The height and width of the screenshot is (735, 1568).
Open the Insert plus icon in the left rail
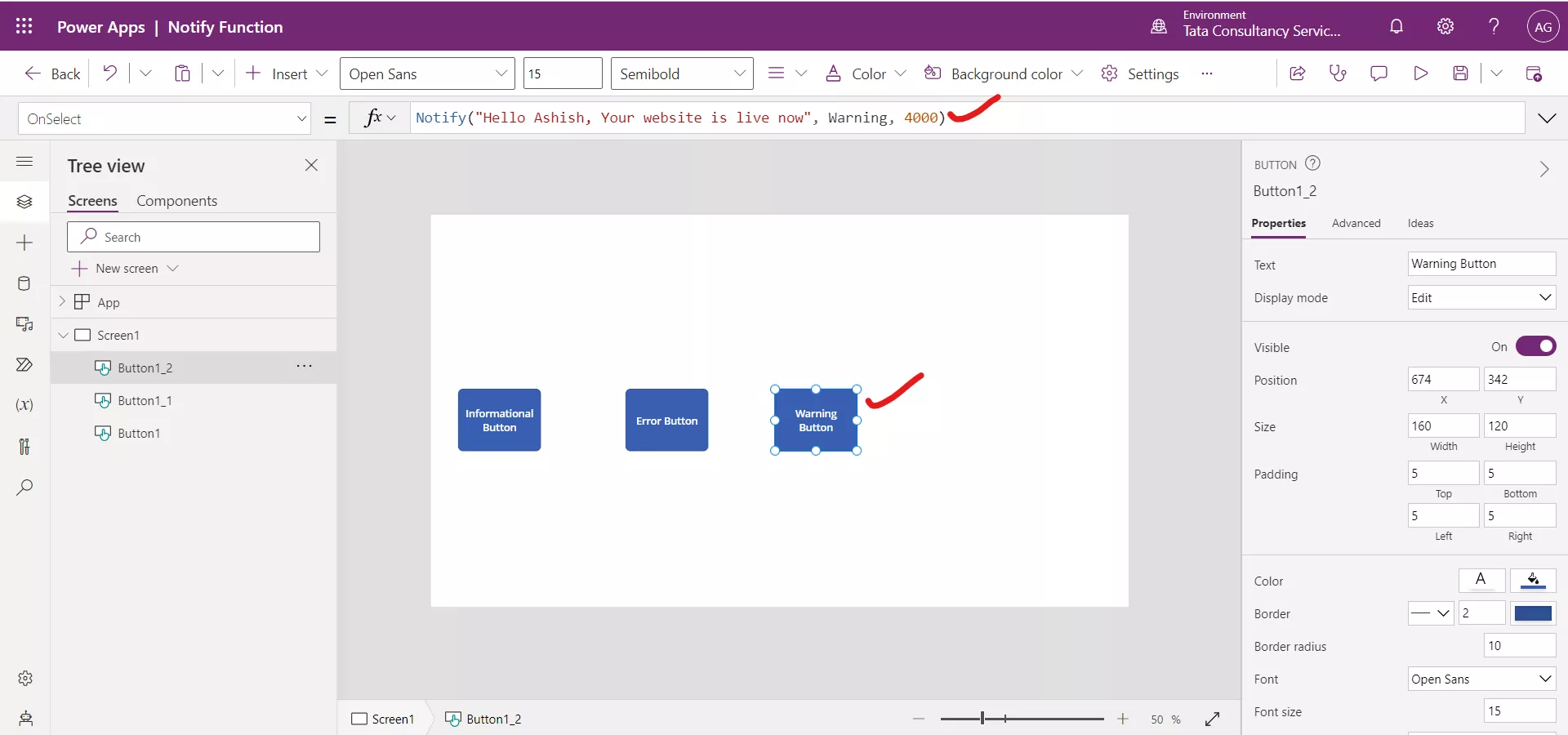pyautogui.click(x=24, y=243)
